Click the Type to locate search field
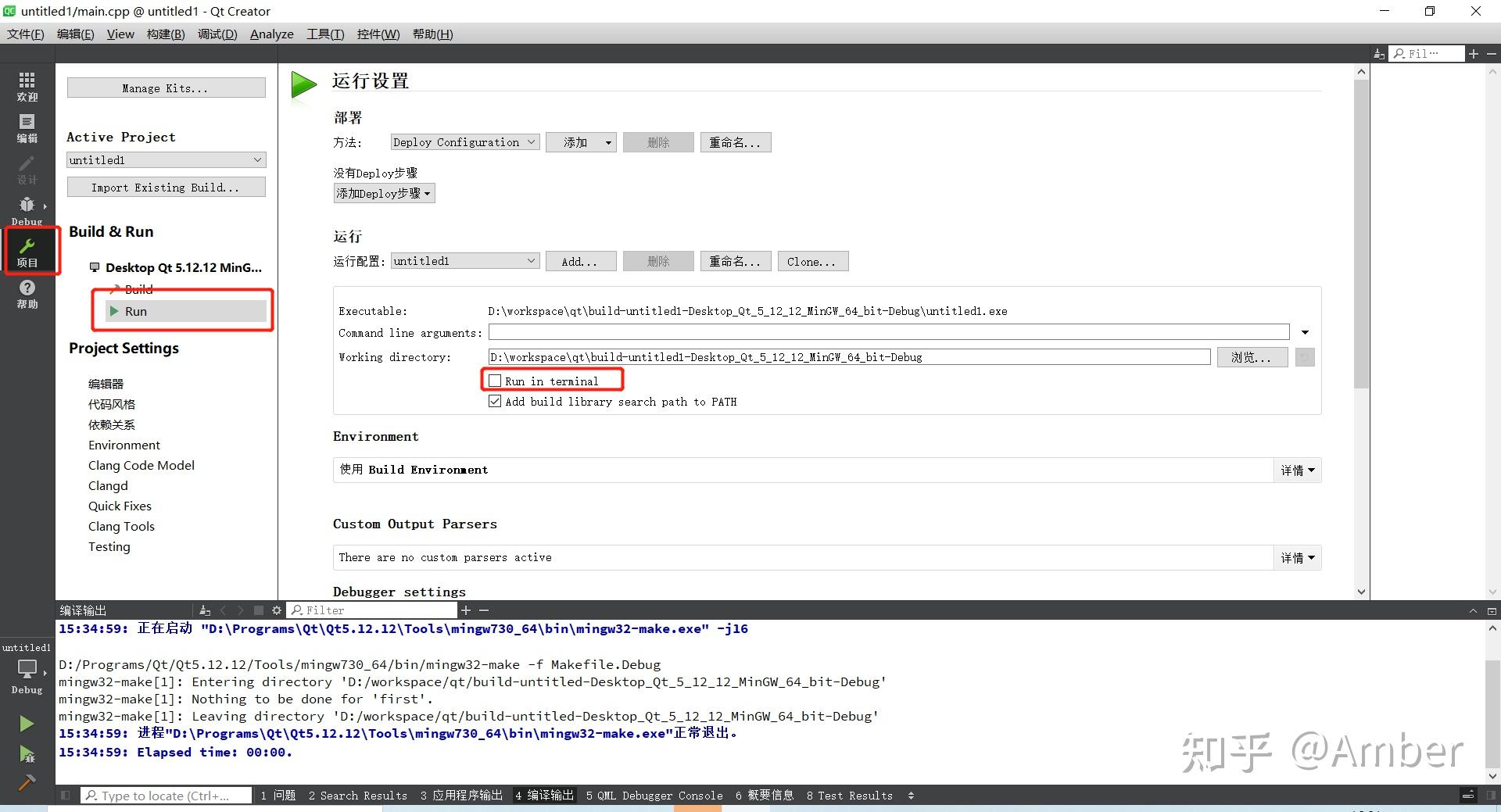The width and height of the screenshot is (1501, 812). click(x=166, y=795)
